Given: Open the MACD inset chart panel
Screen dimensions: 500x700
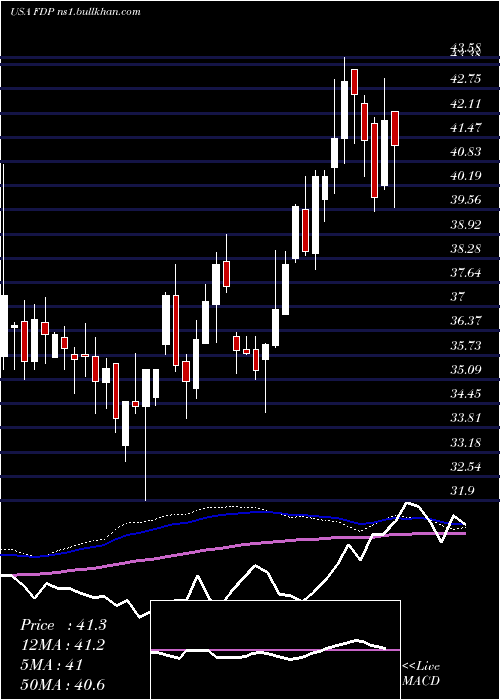Looking at the screenshot, I should pyautogui.click(x=275, y=650).
